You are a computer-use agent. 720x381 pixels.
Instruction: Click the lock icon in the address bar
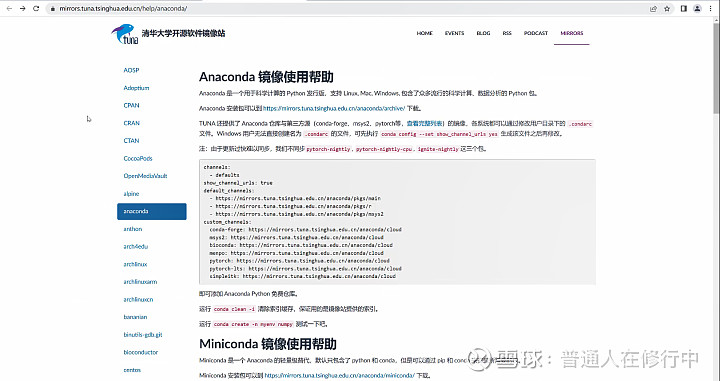click(x=53, y=9)
